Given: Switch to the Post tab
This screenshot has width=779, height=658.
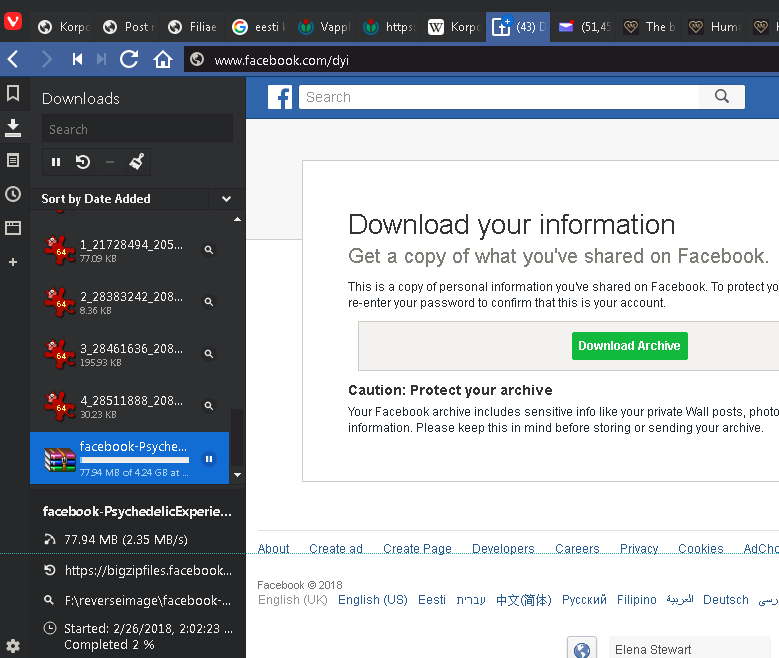Looking at the screenshot, I should 129,27.
